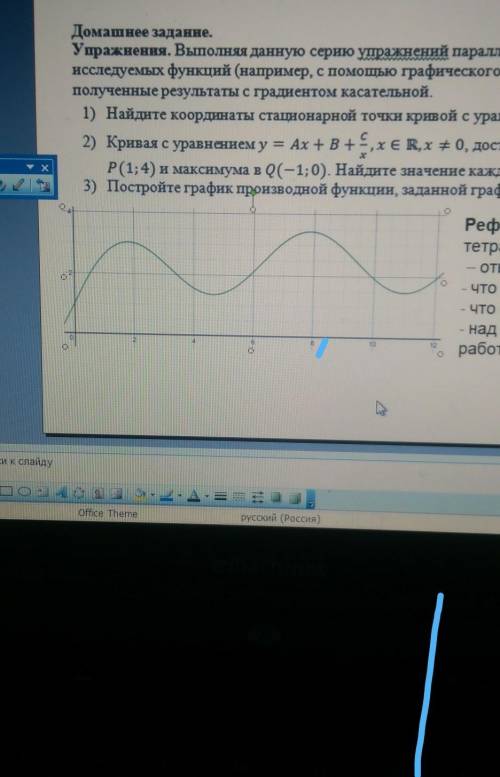
Task: Insert WordArt from drawing toolbar
Action: [x=61, y=493]
